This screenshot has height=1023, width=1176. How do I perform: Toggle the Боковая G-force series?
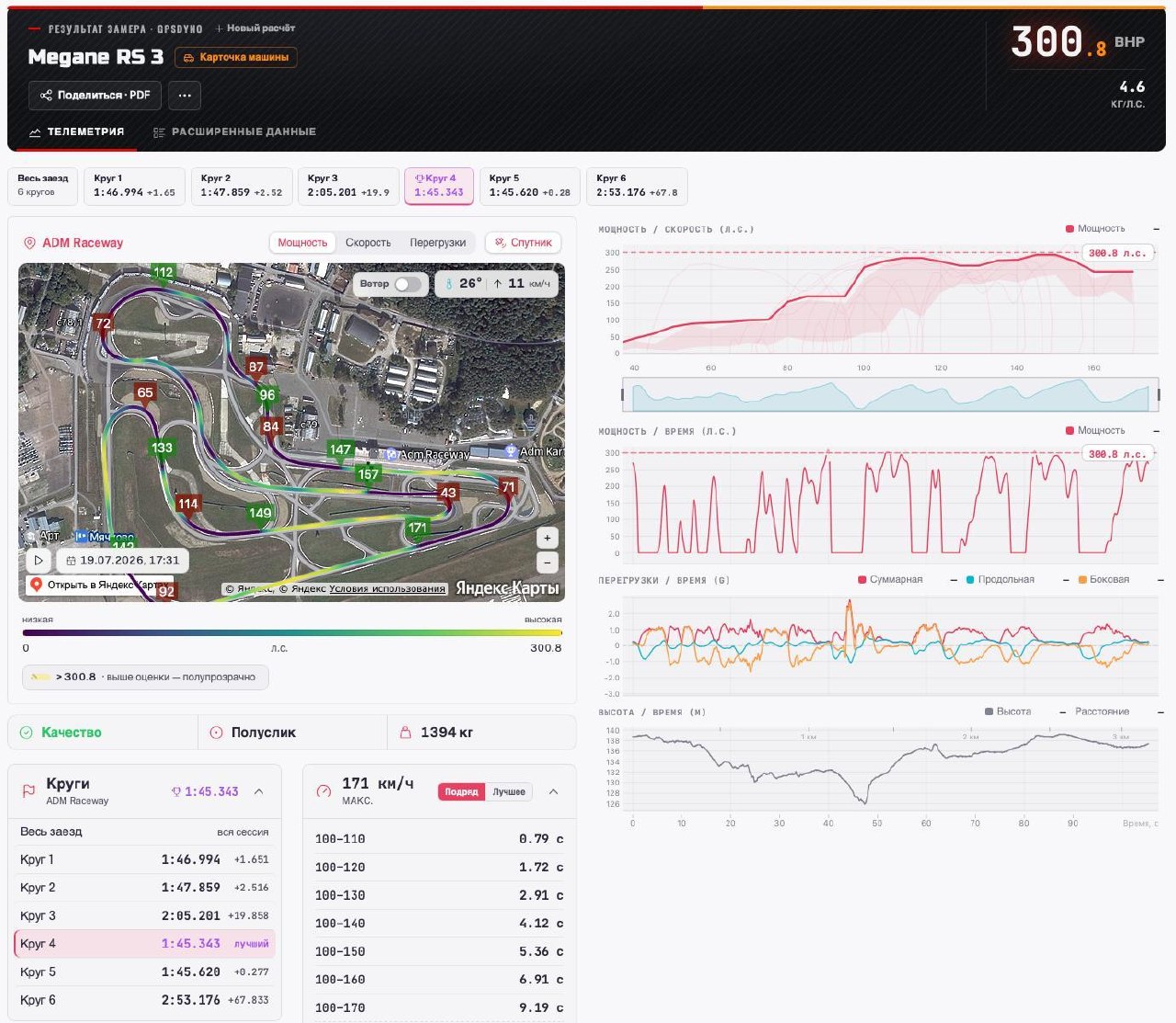[x=1103, y=580]
